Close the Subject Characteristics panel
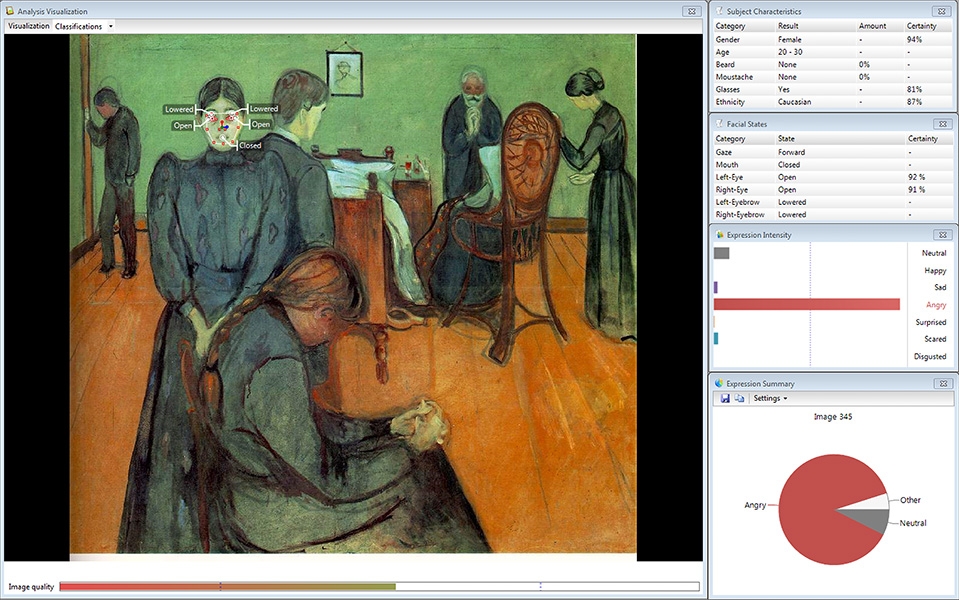 click(942, 11)
